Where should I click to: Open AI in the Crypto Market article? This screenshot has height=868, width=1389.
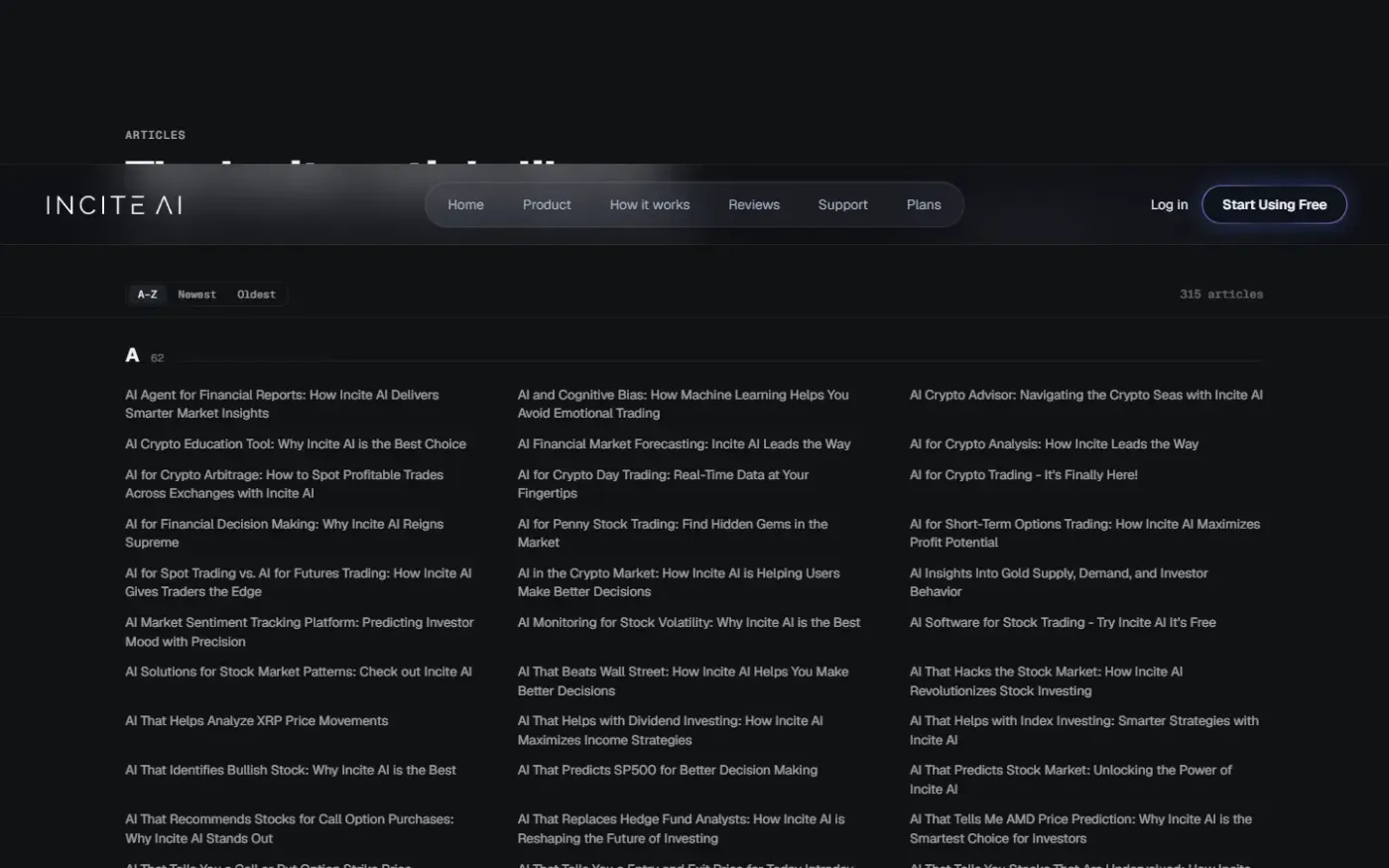pos(678,582)
